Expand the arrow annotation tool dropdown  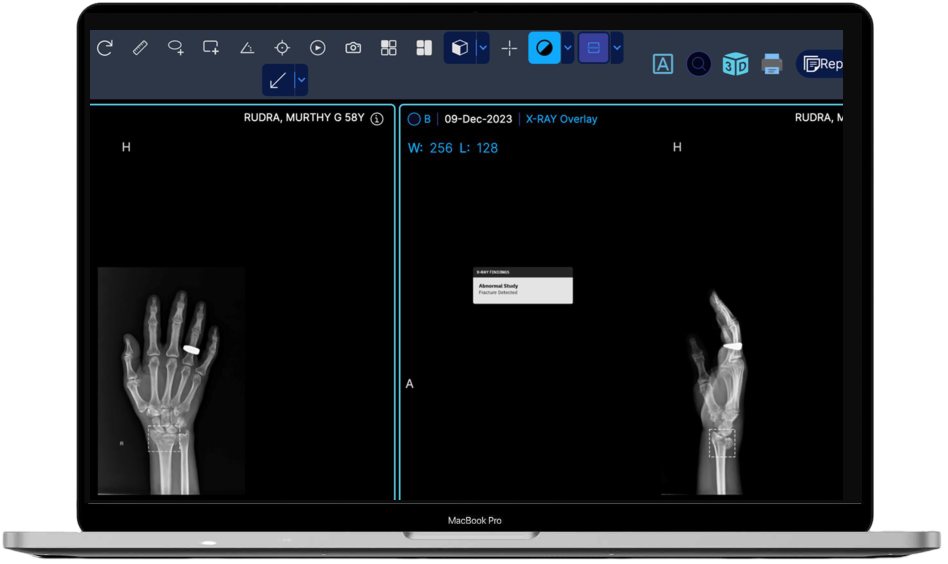coord(301,80)
